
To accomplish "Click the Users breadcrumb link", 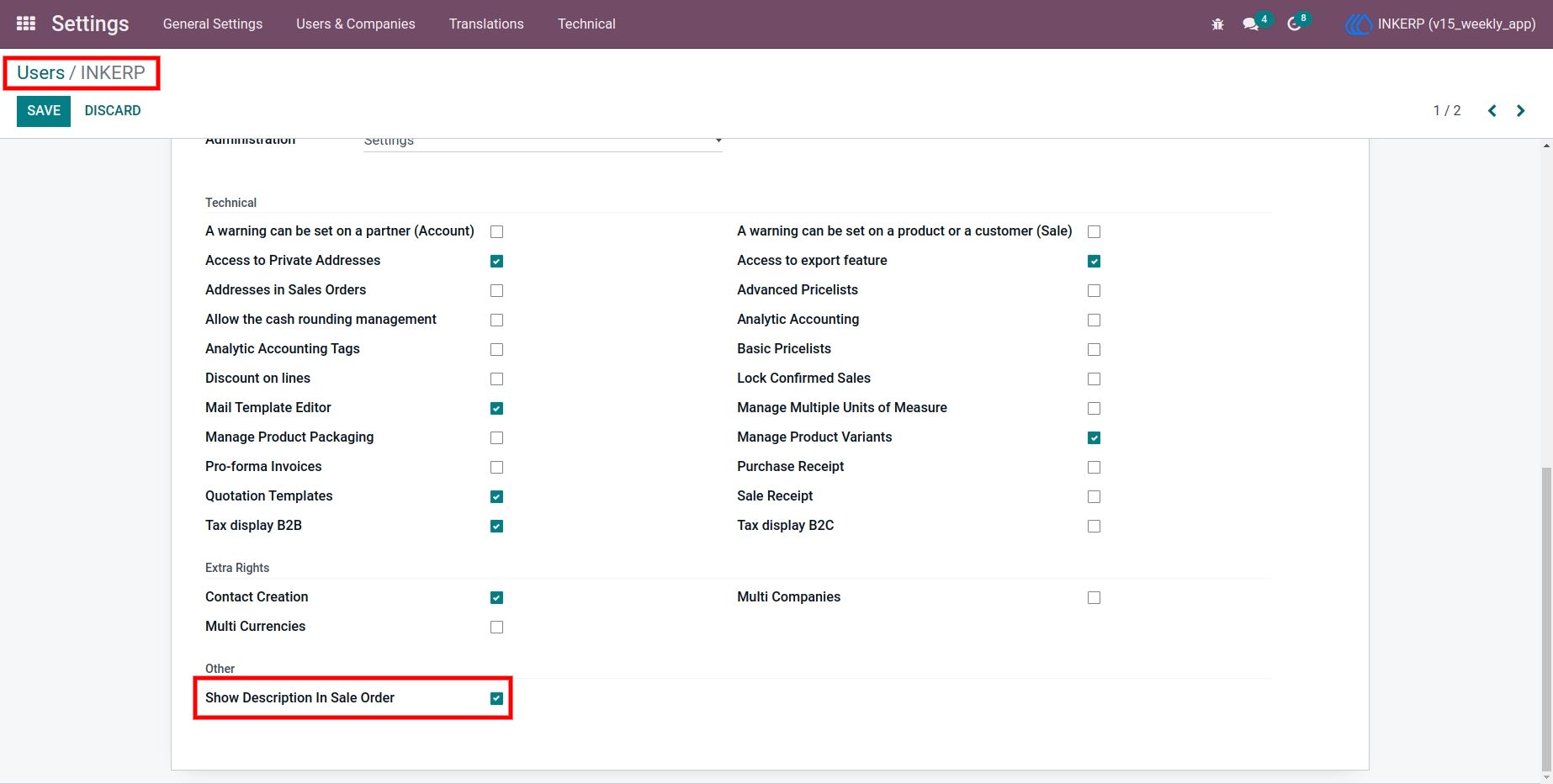I will coord(40,73).
